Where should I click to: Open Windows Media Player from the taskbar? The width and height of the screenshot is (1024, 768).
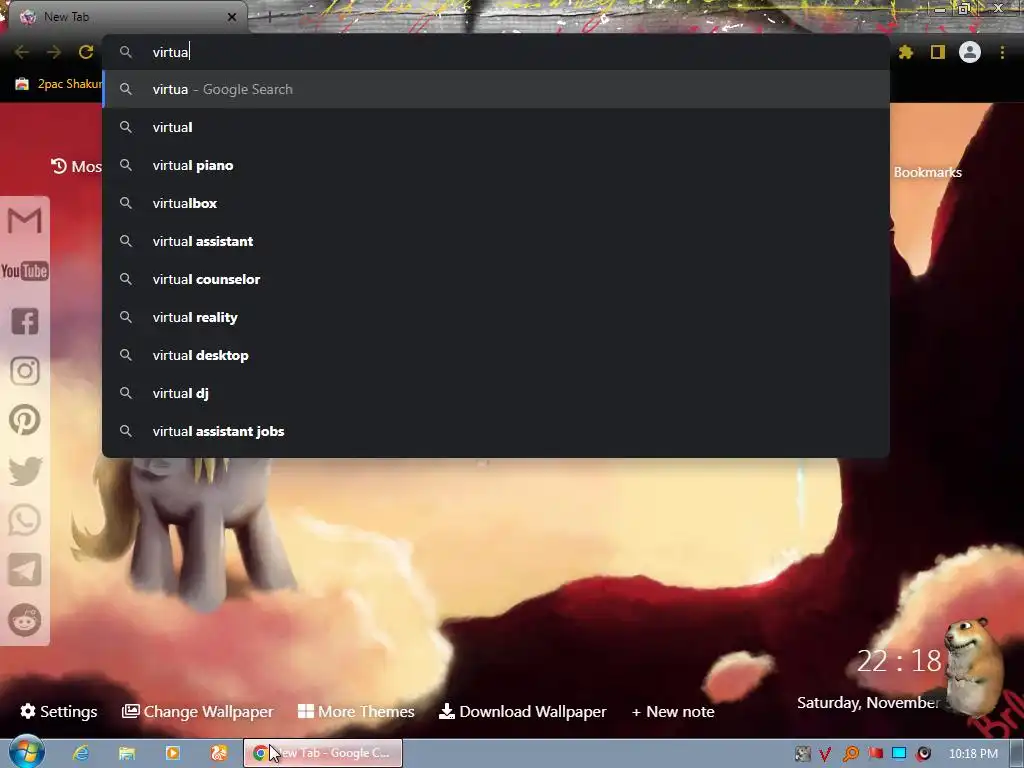tap(173, 753)
